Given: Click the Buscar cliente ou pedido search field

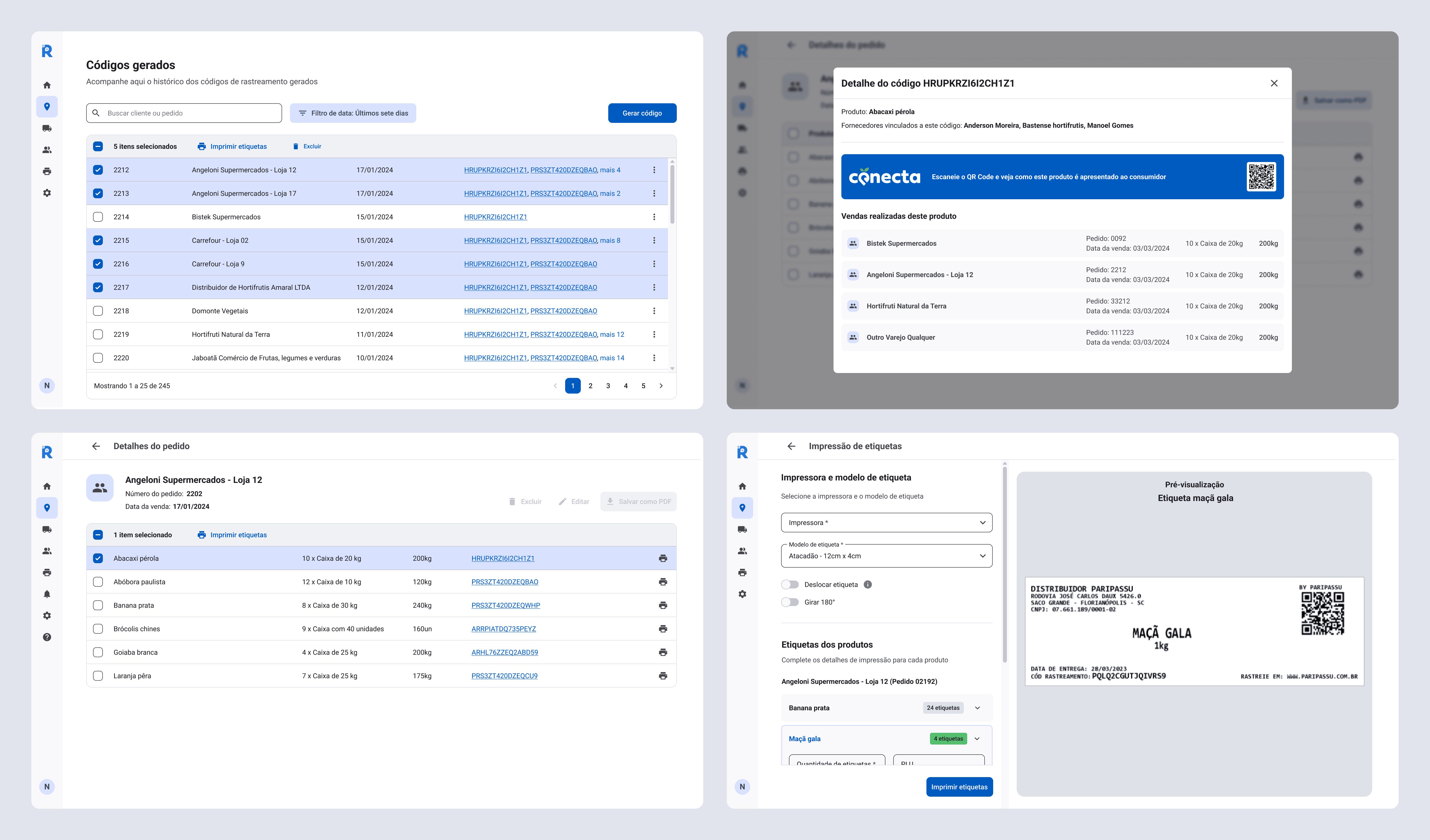Looking at the screenshot, I should [x=184, y=113].
